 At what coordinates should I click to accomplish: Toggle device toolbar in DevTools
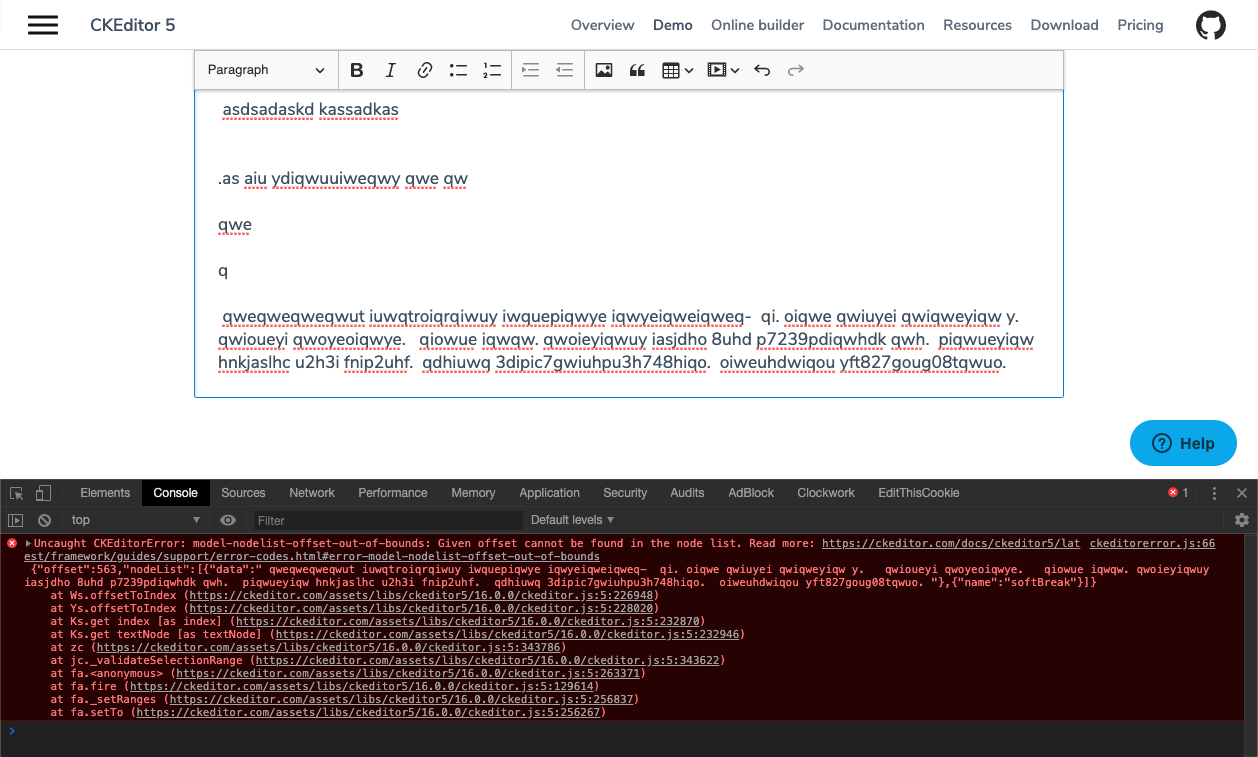coord(42,492)
